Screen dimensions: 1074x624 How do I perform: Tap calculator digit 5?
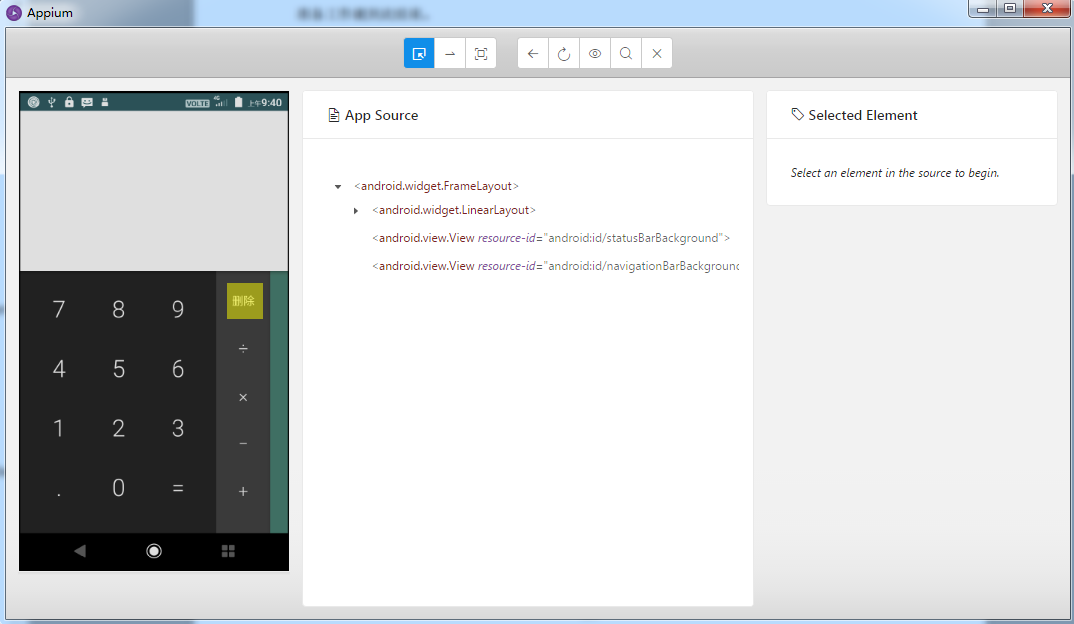(118, 369)
